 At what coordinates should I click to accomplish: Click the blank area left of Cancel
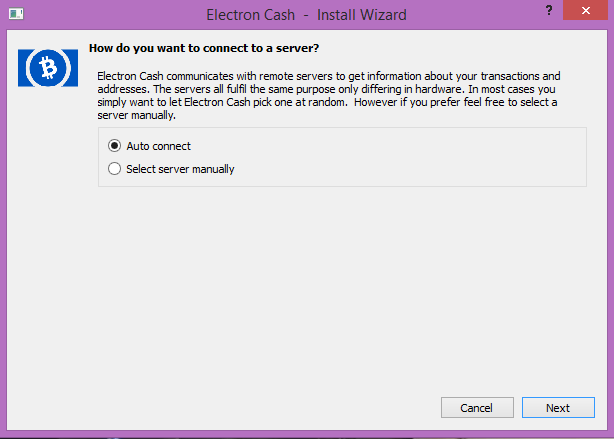[250, 407]
